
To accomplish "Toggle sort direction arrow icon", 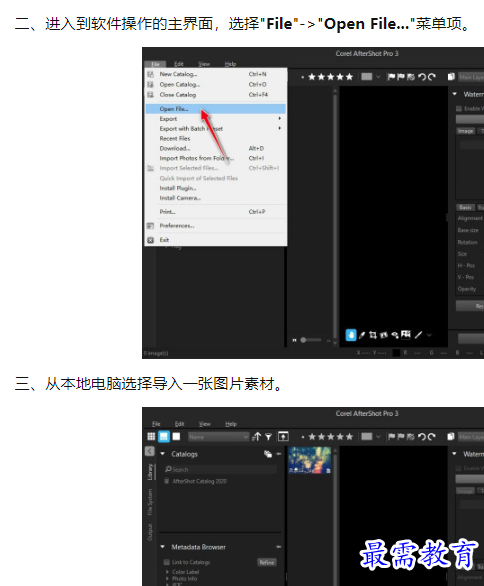I will coord(257,436).
